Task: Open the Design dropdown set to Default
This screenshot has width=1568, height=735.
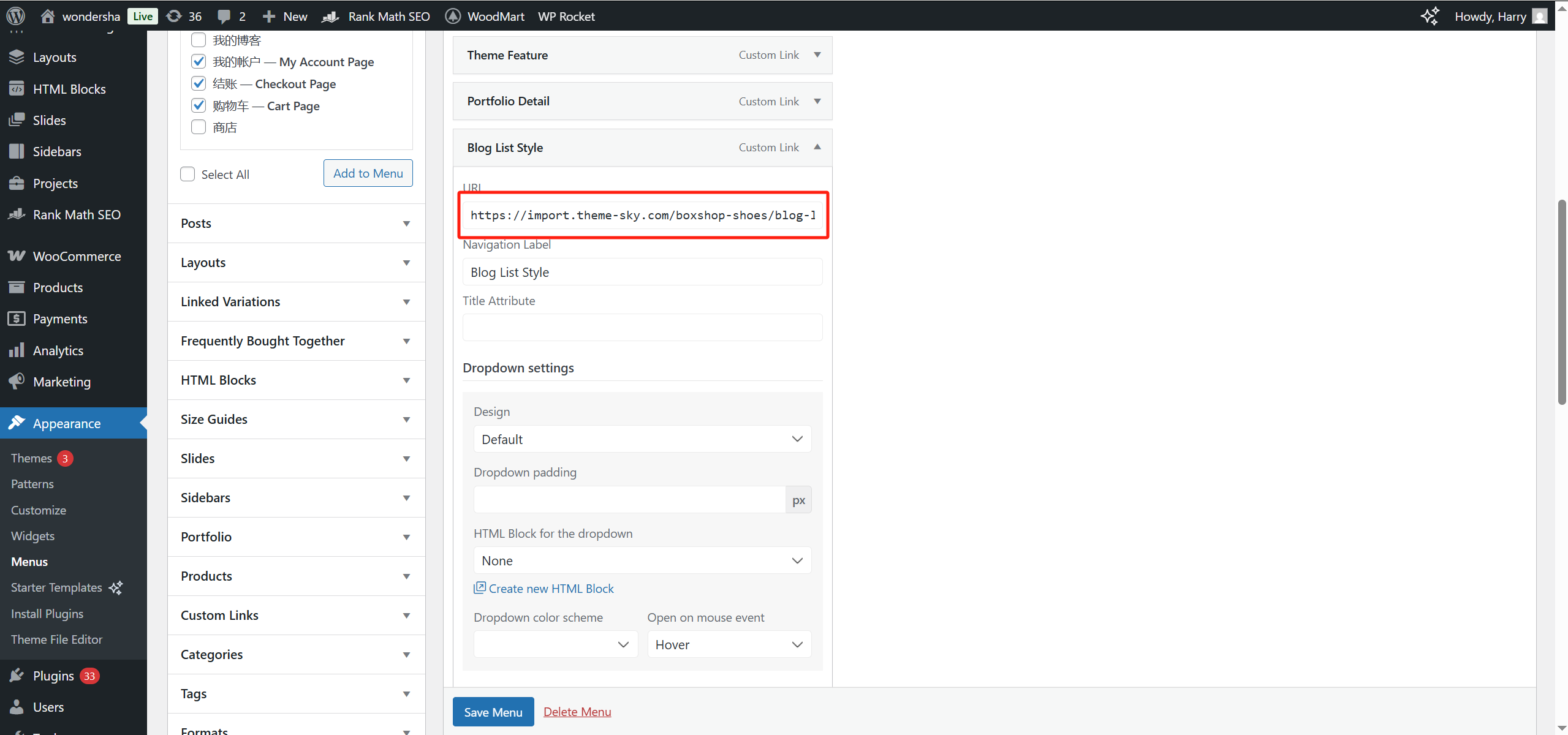Action: coord(642,439)
